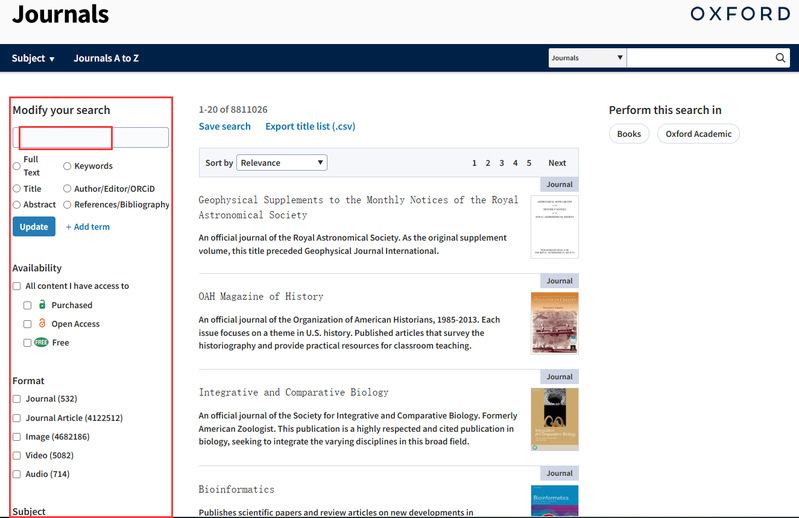Go to results page 3
799x518 pixels.
coord(502,163)
